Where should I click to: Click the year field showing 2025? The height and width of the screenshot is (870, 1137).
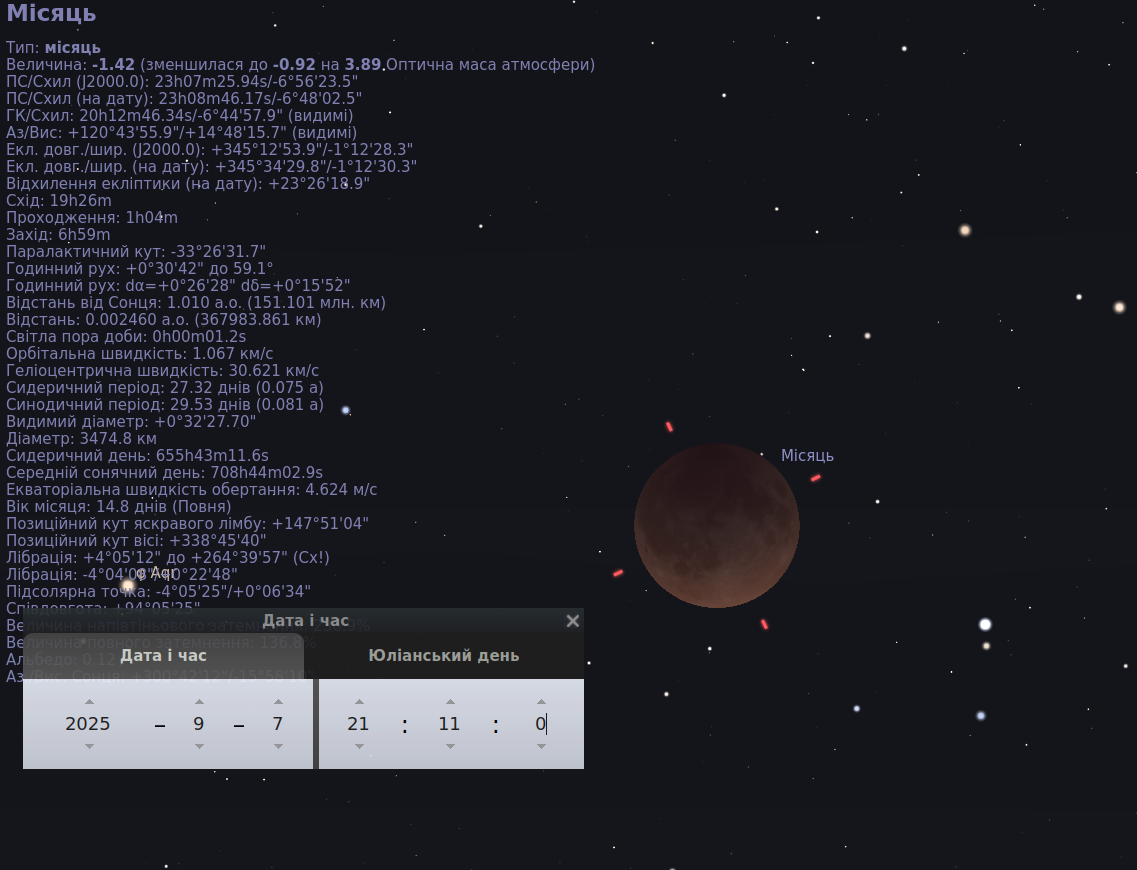pos(88,724)
